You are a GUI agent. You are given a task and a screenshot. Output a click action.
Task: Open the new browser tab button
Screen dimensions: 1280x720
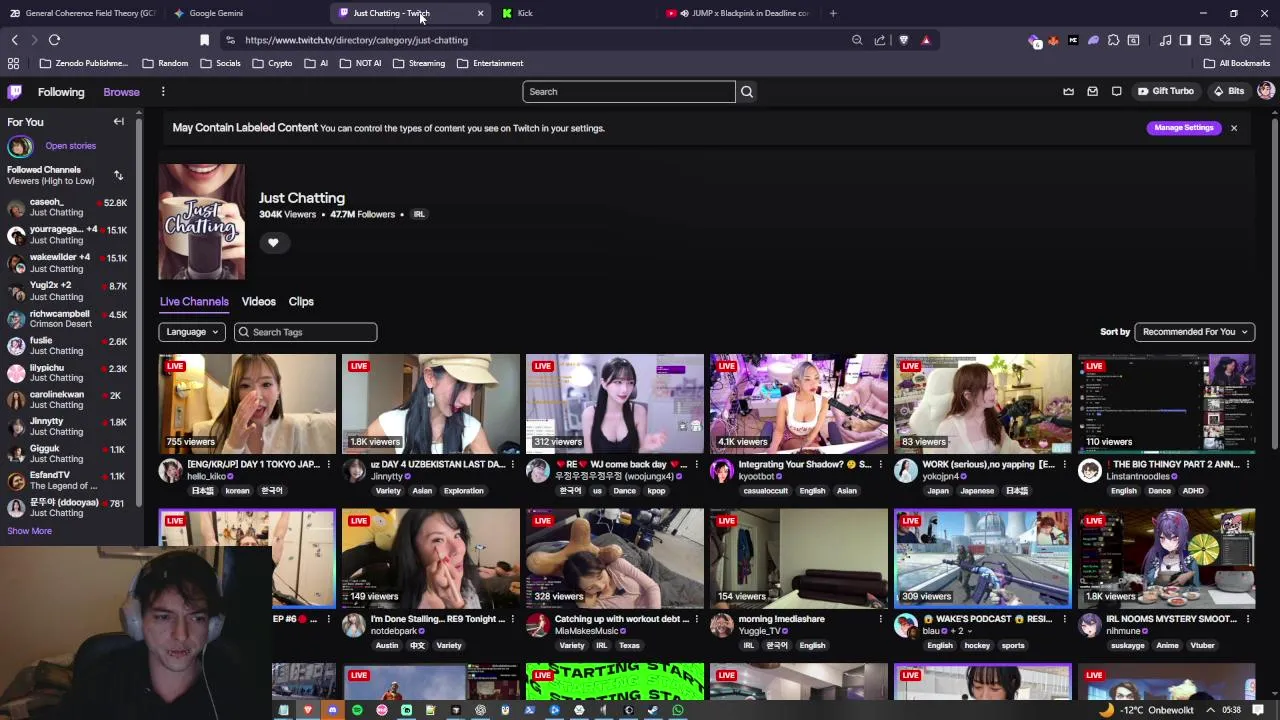833,13
